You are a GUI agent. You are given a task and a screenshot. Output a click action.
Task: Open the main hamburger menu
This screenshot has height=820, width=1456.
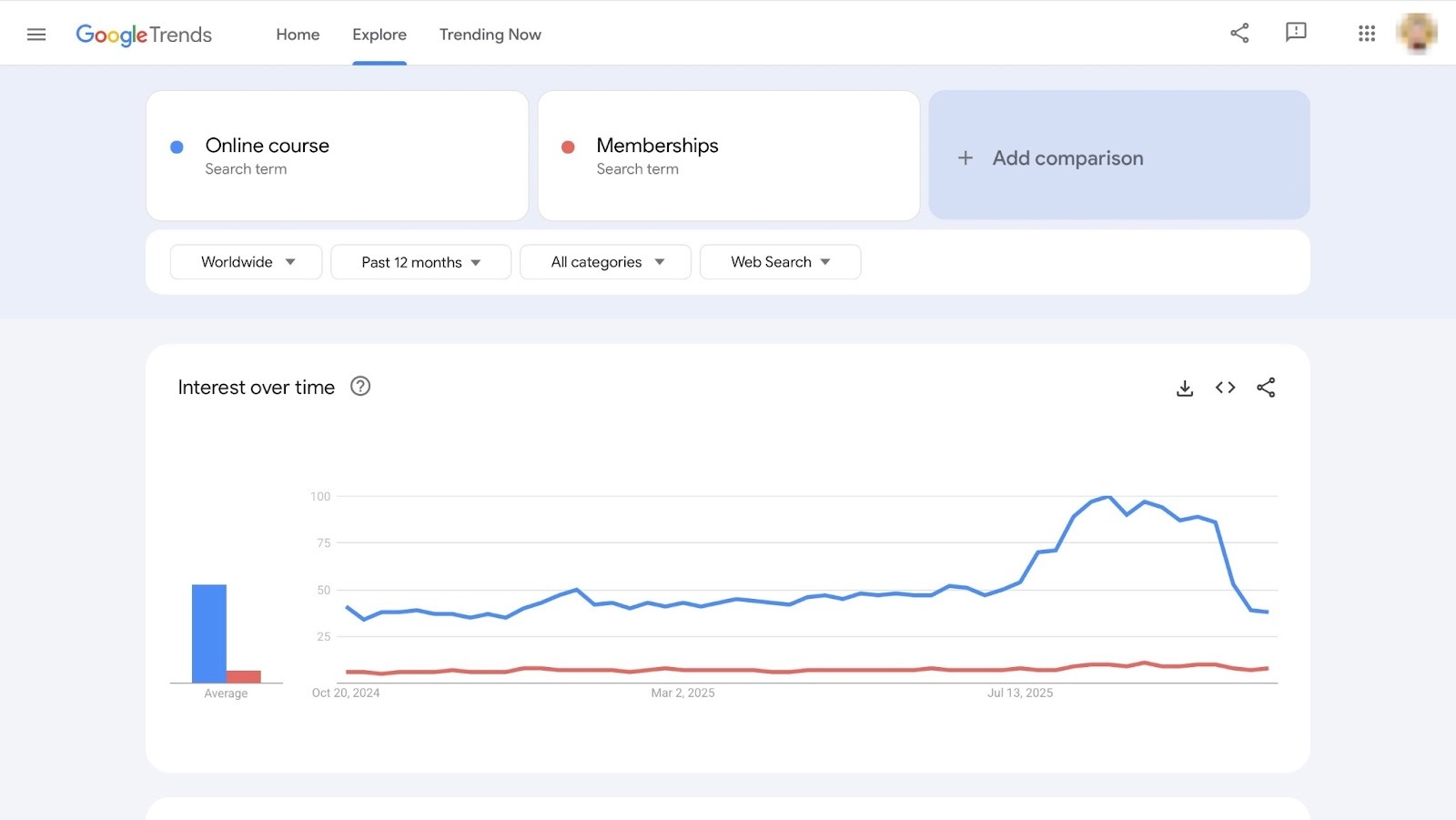pyautogui.click(x=36, y=35)
